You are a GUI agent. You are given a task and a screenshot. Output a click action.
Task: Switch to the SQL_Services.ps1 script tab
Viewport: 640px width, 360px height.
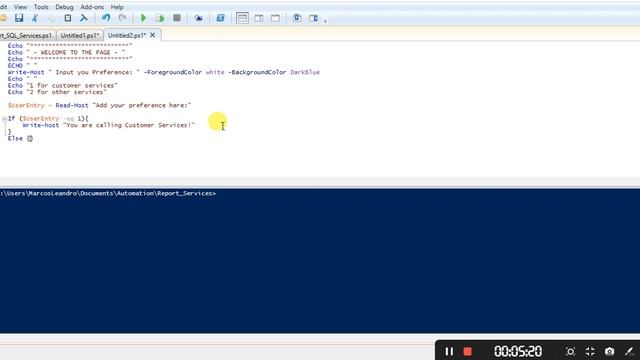(x=26, y=36)
